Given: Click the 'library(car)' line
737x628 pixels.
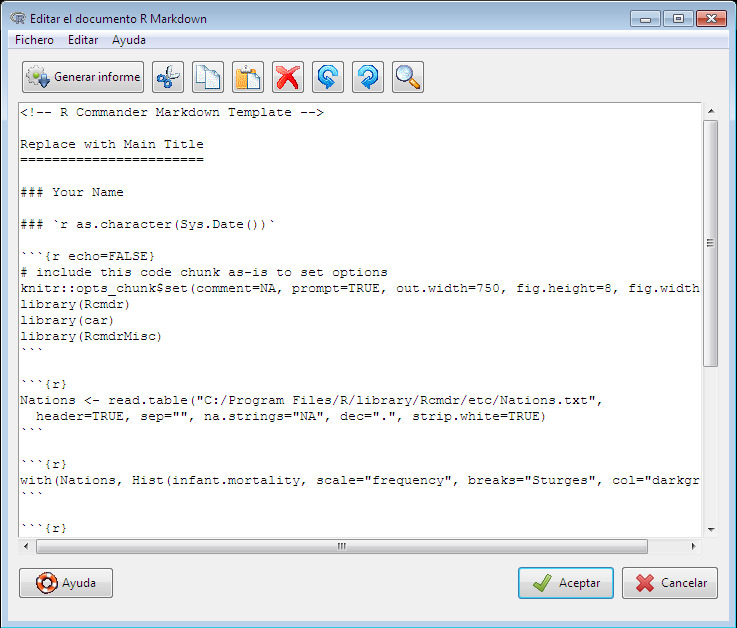Looking at the screenshot, I should [x=67, y=320].
